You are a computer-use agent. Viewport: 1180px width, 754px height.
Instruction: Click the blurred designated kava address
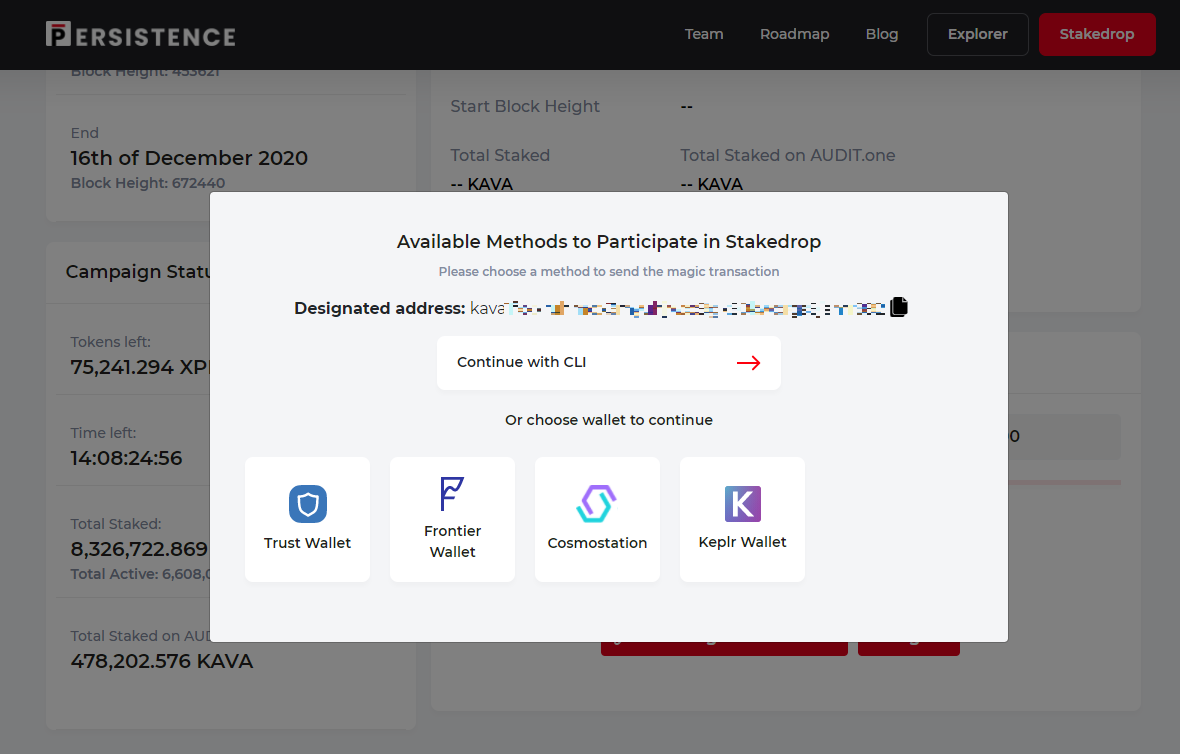pos(678,308)
